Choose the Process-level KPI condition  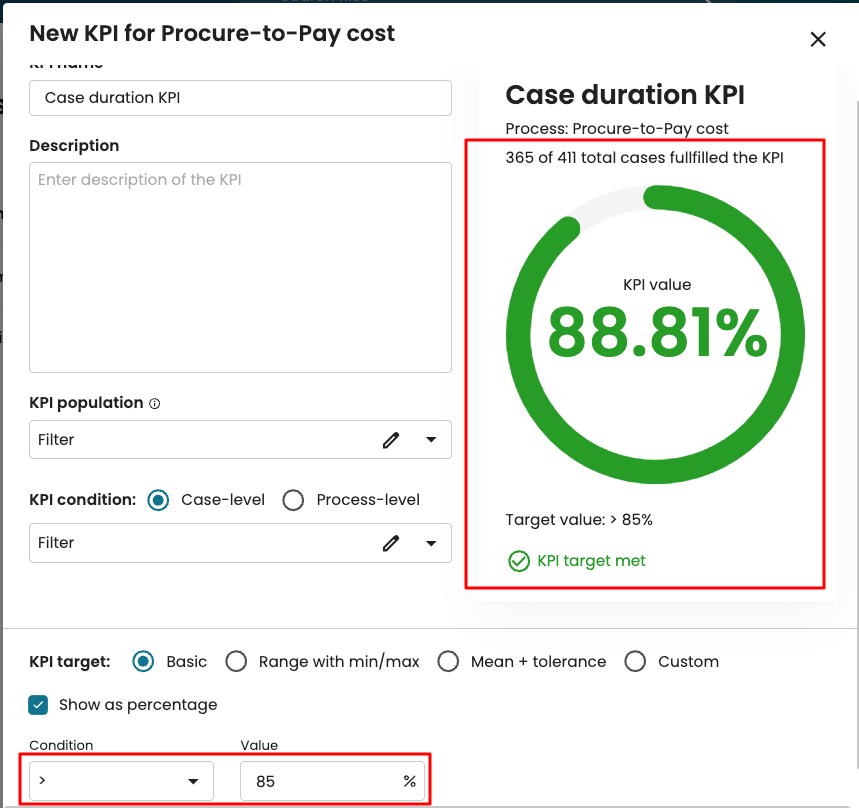coord(293,500)
